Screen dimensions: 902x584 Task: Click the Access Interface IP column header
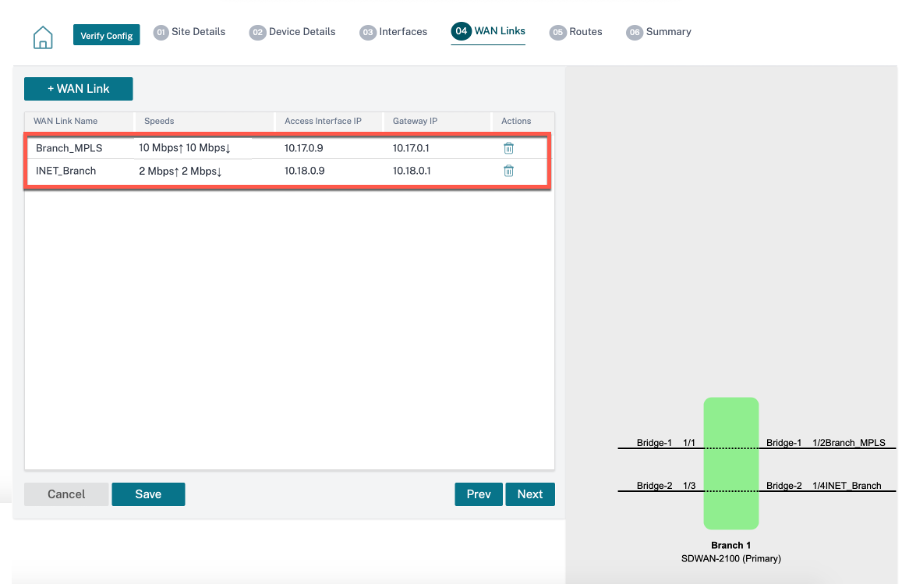(x=323, y=121)
